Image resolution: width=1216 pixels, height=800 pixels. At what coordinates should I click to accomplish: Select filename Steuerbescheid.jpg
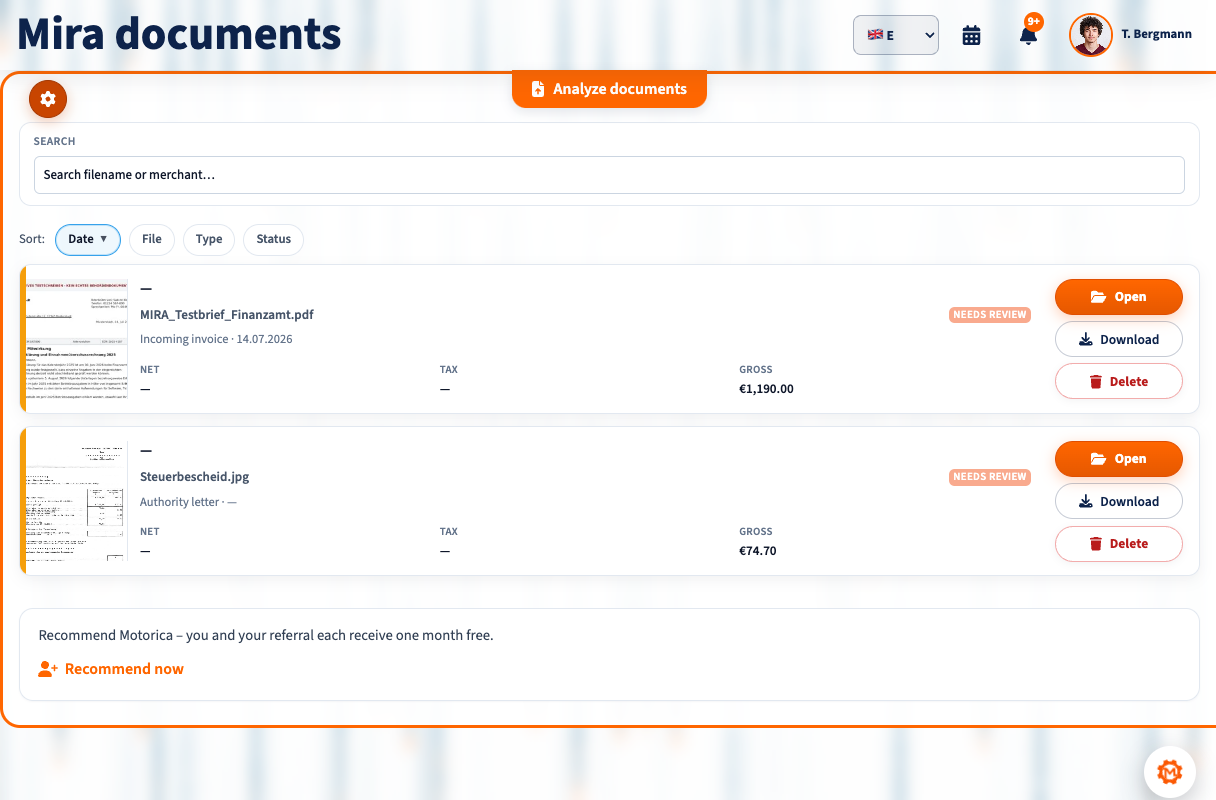point(196,476)
